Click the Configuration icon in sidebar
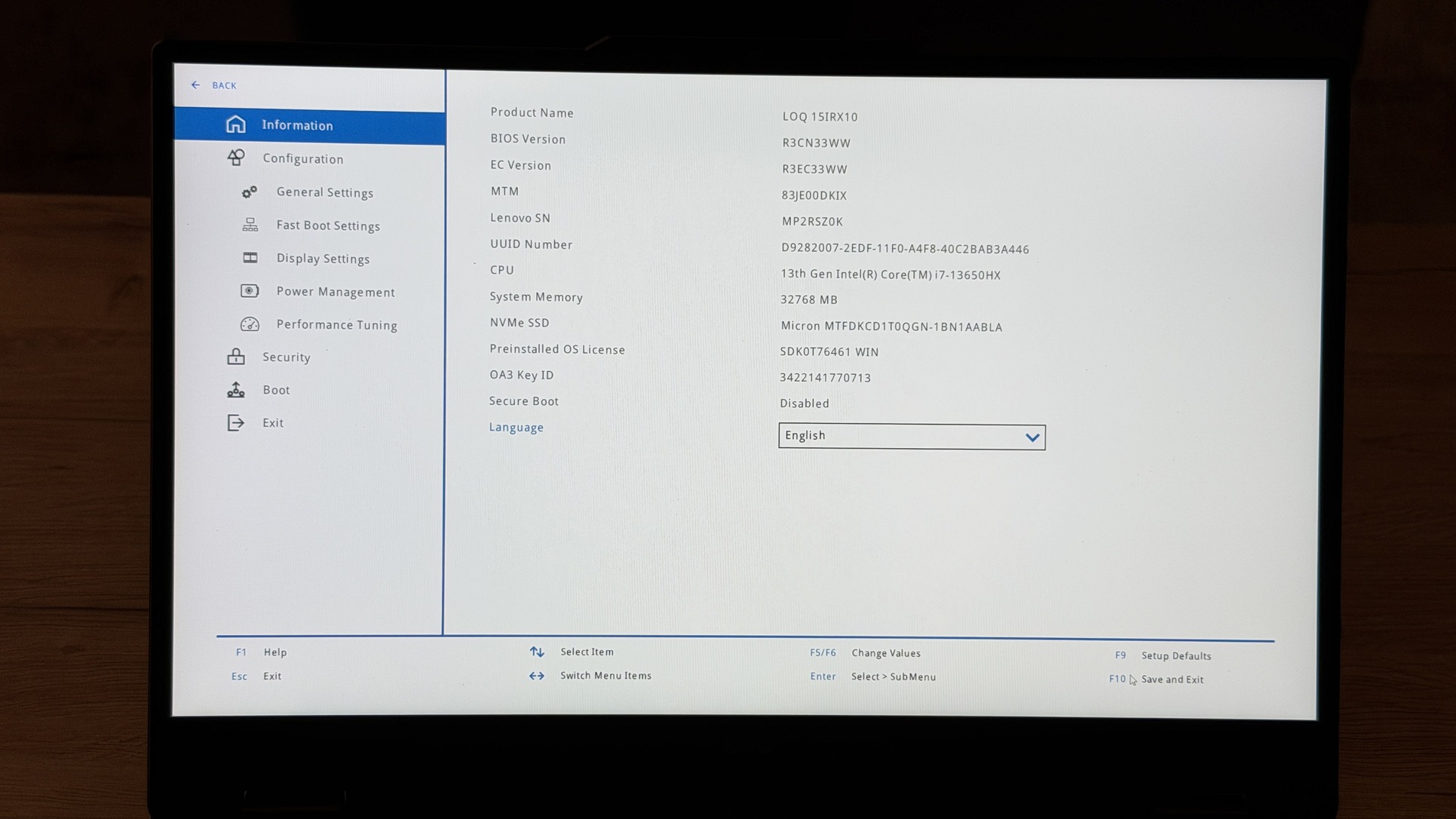Viewport: 1456px width, 819px height. click(x=236, y=158)
